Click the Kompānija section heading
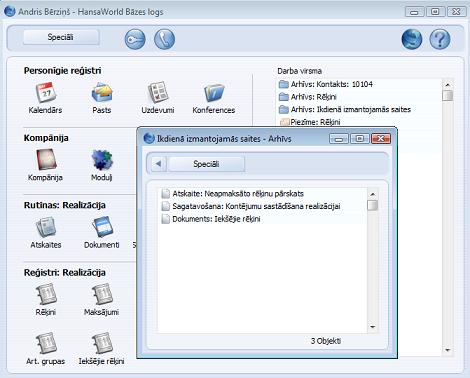The height and width of the screenshot is (378, 470). [x=46, y=138]
